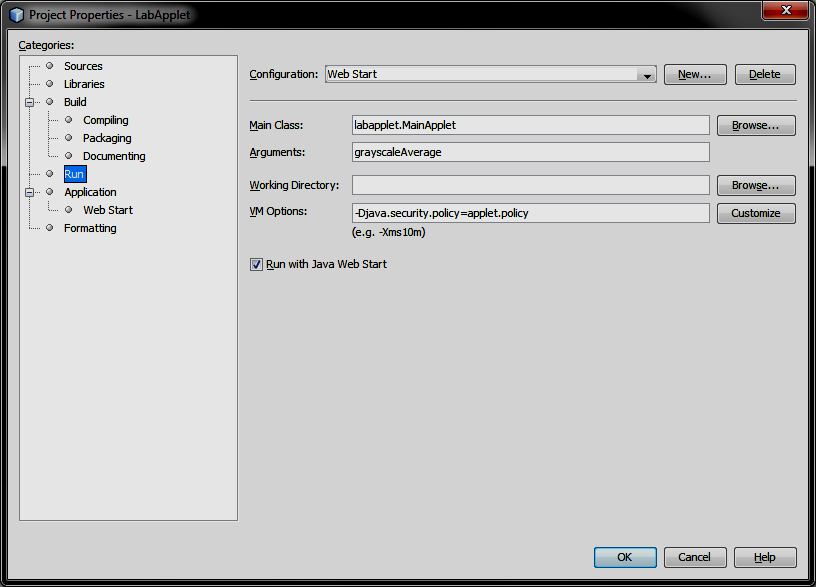Focus the Main Class input field
The height and width of the screenshot is (587, 816).
[x=530, y=125]
